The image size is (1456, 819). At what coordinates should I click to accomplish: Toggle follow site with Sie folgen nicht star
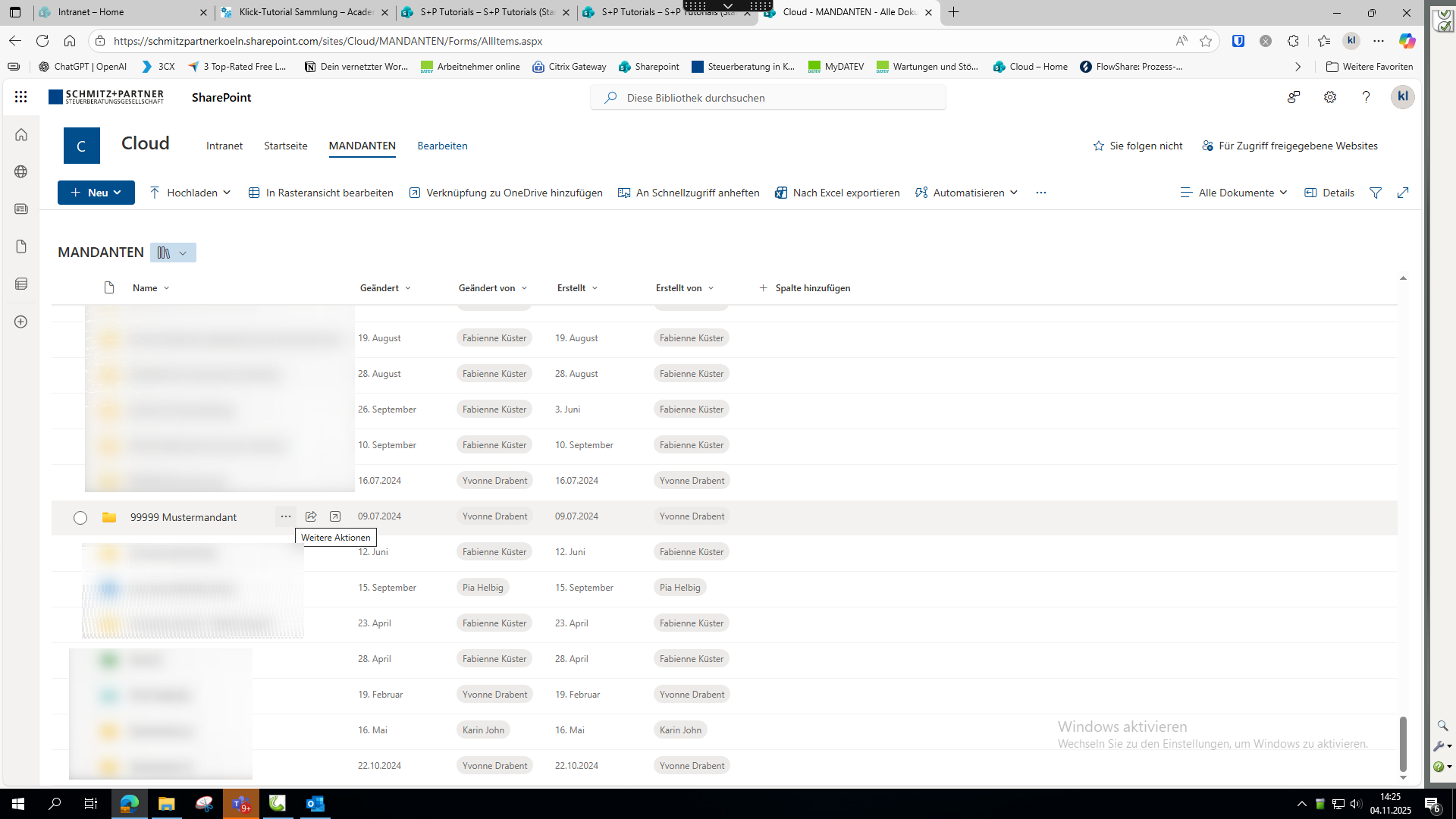(x=1137, y=146)
